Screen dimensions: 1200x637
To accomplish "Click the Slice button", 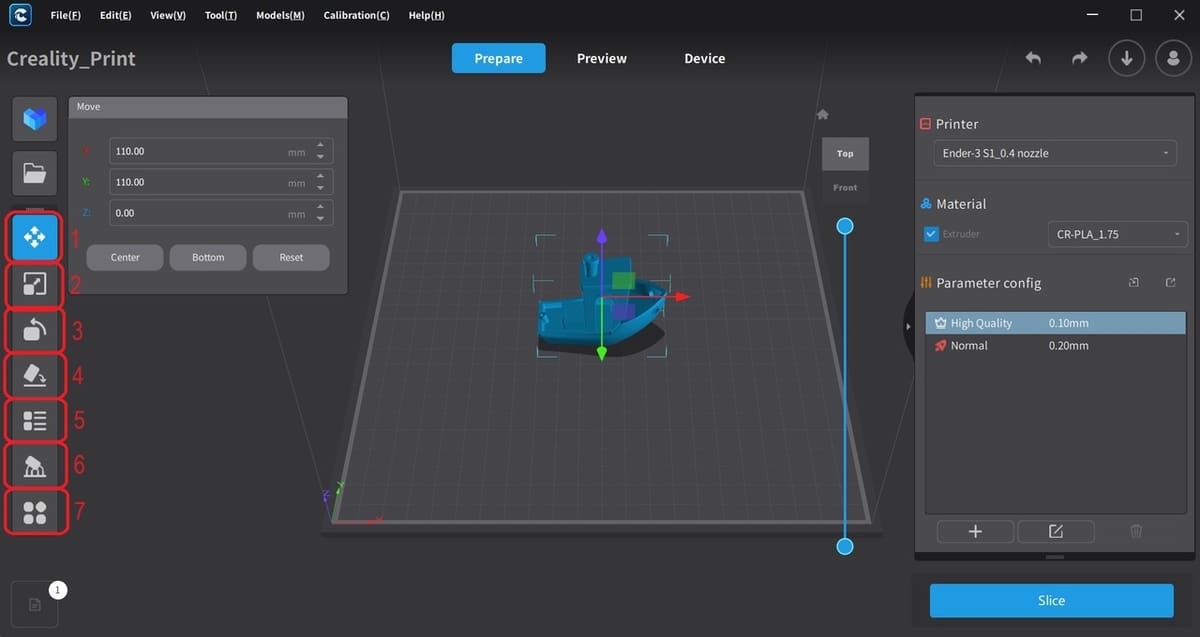I will pos(1051,600).
